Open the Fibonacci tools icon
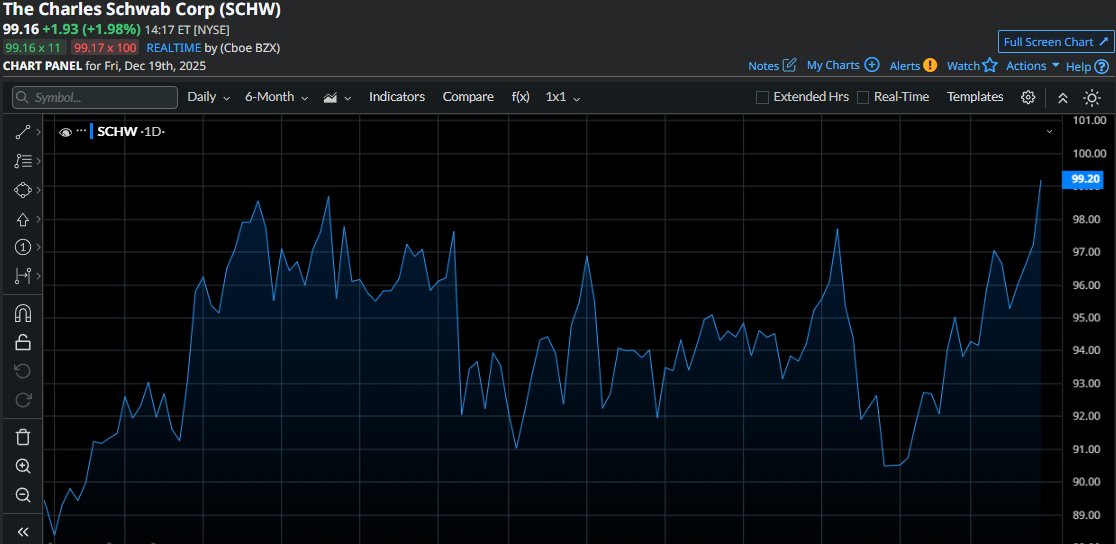The height and width of the screenshot is (544, 1116). click(x=23, y=161)
